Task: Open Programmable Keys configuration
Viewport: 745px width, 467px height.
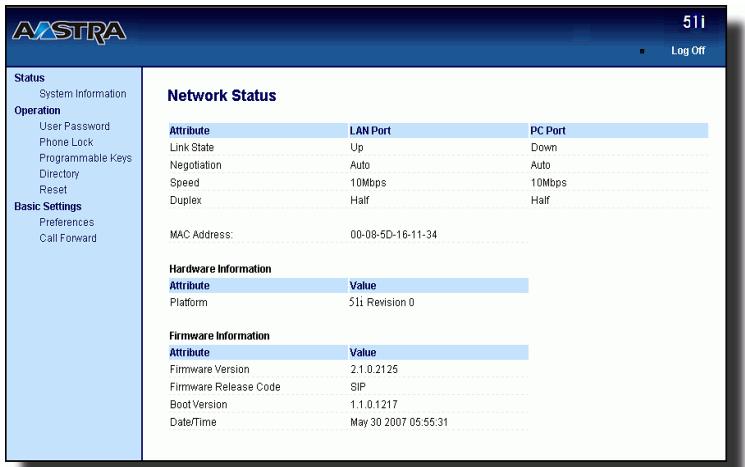Action: coord(85,158)
